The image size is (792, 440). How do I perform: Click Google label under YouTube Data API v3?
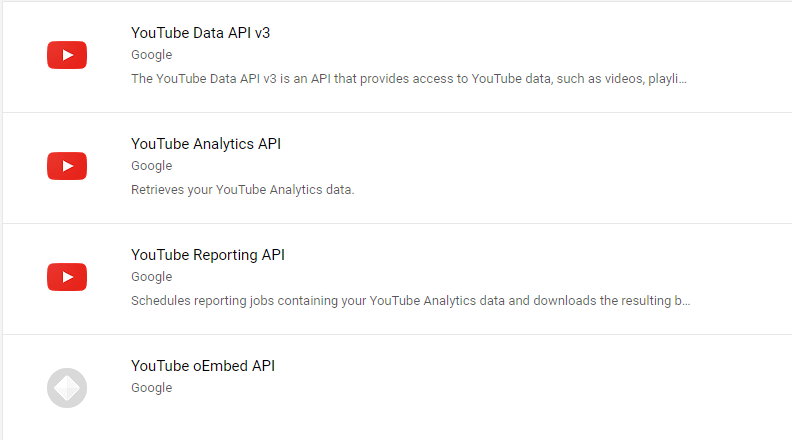[x=152, y=55]
